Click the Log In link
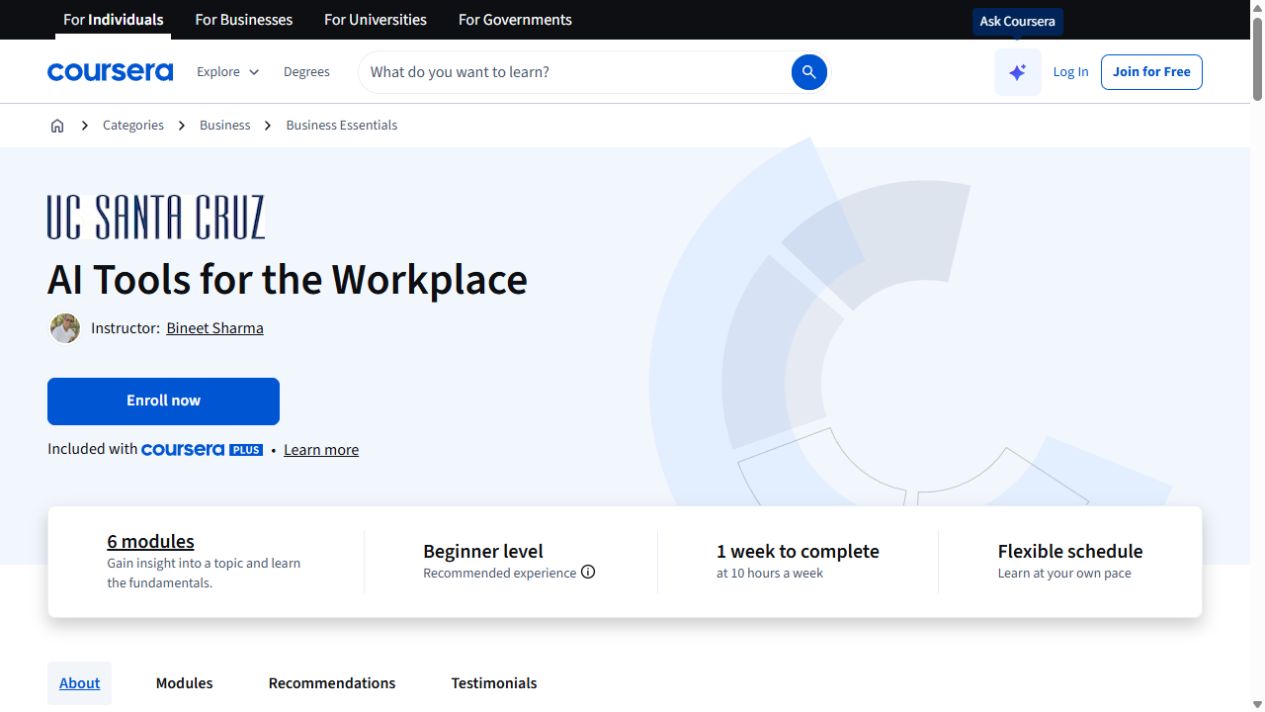The image size is (1265, 712). [x=1070, y=72]
